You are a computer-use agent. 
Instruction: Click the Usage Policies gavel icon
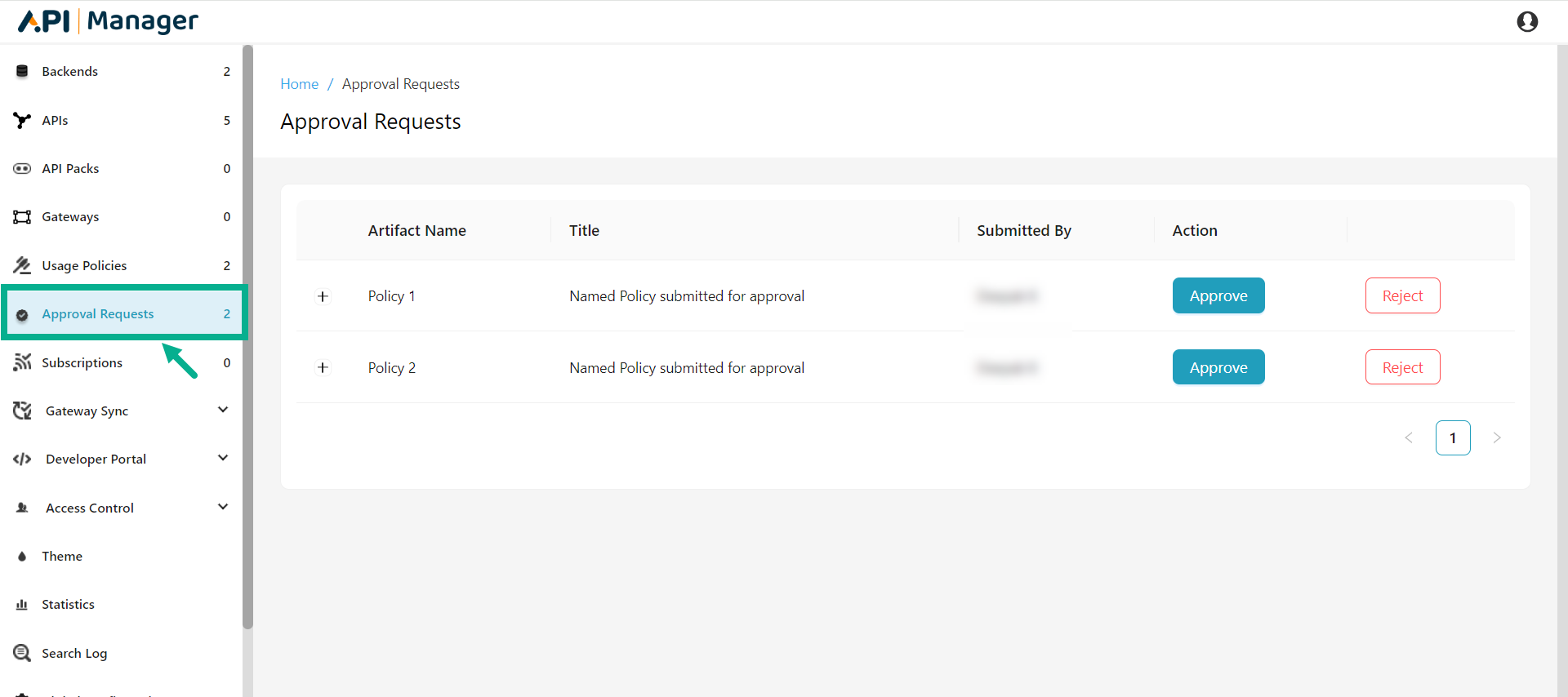pos(22,265)
